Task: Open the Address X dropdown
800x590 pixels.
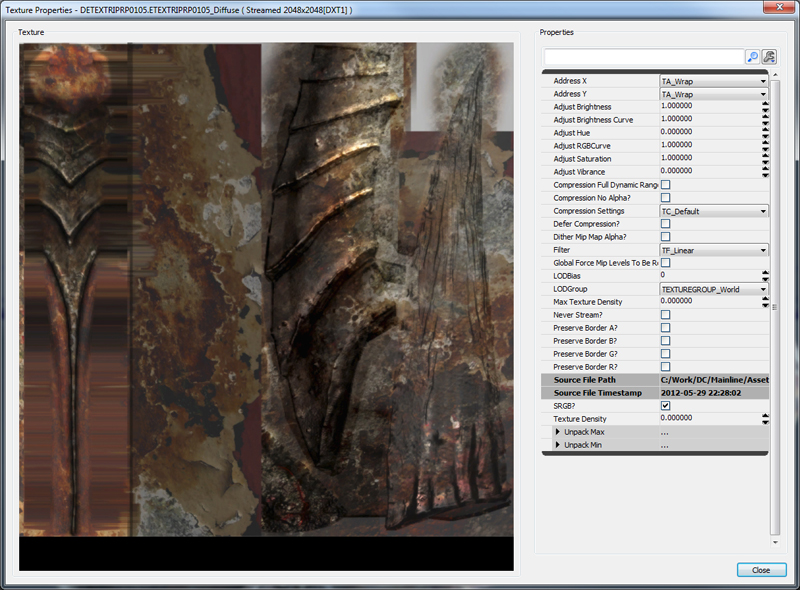Action: [x=714, y=81]
